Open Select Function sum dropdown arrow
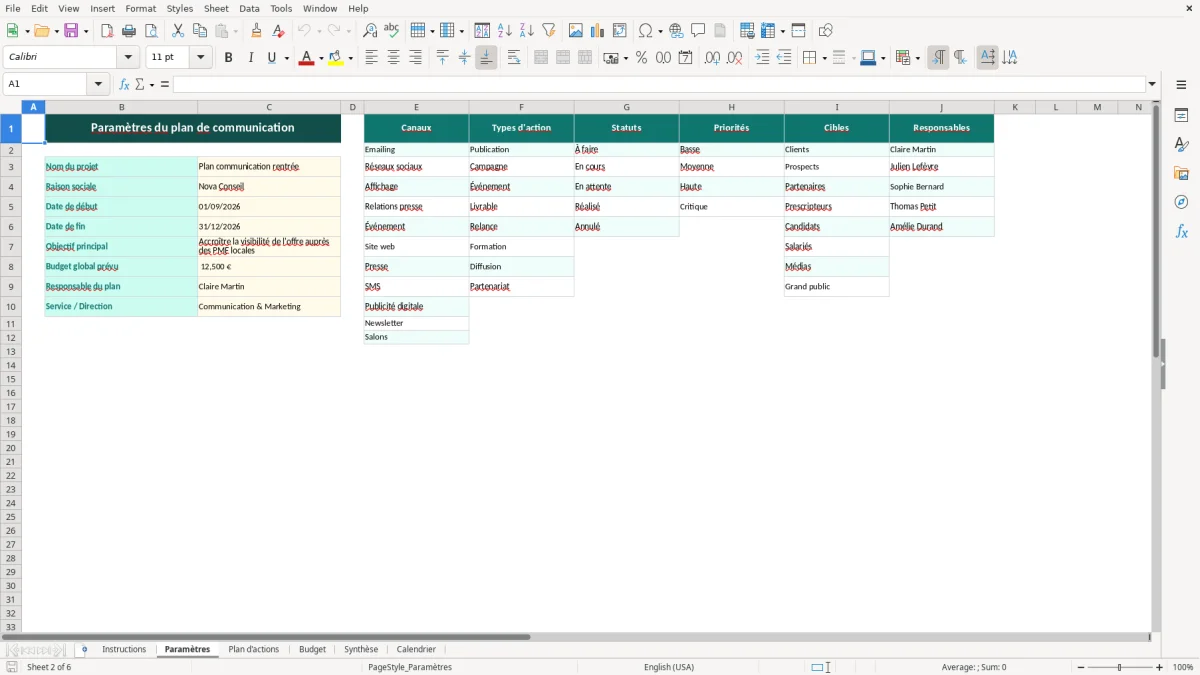This screenshot has width=1200, height=675. [x=152, y=84]
